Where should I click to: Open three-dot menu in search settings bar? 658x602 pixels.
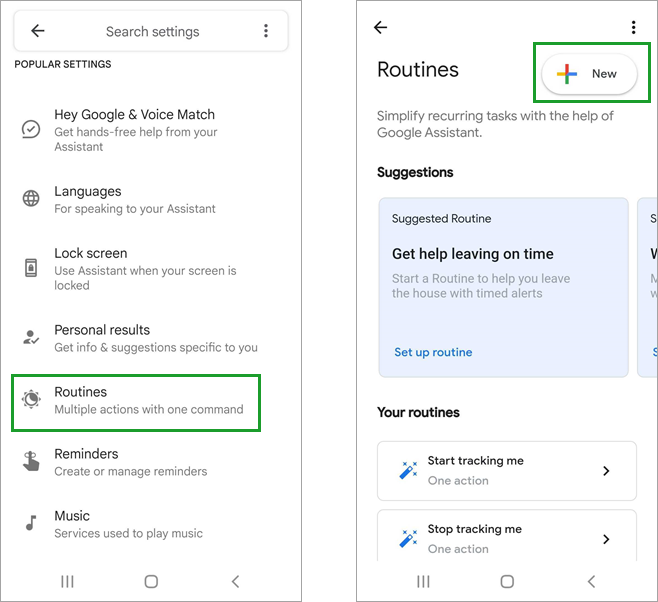pos(266,31)
